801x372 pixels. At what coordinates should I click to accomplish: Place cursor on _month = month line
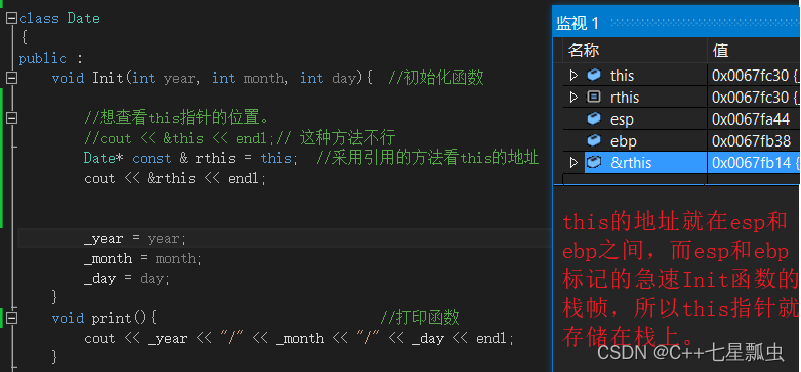(x=143, y=259)
